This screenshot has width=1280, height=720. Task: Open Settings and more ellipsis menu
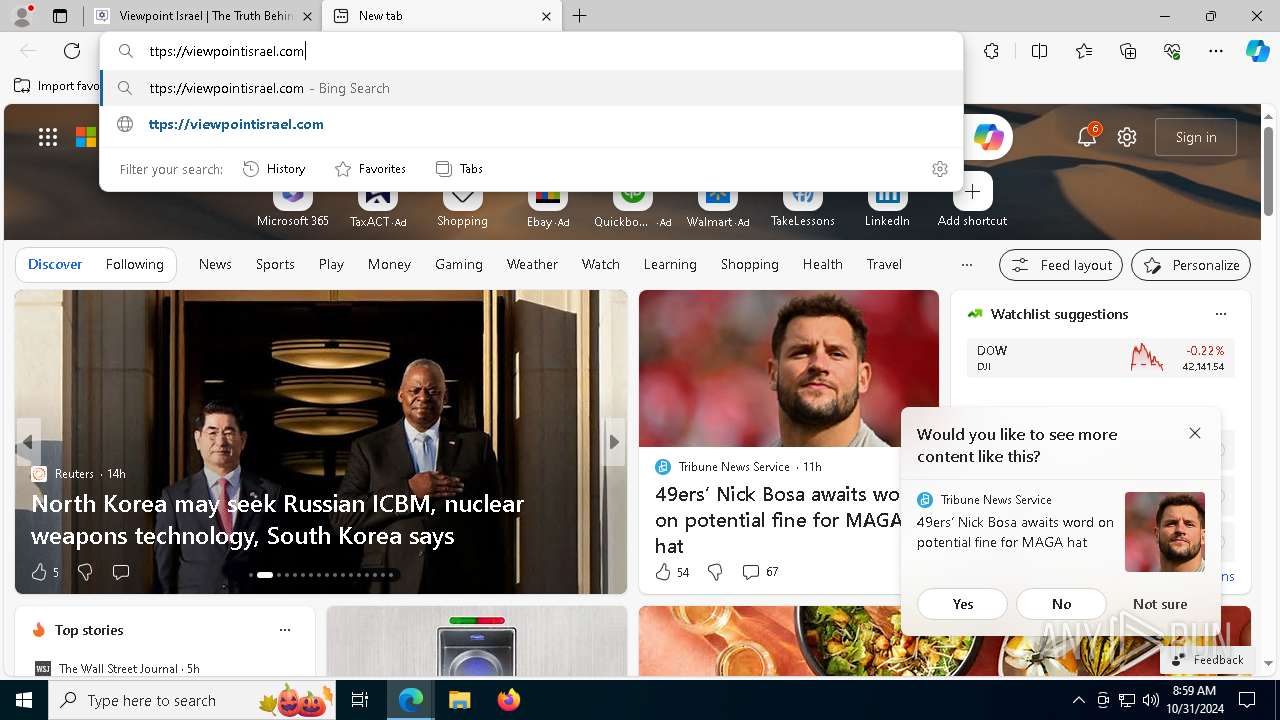pyautogui.click(x=1216, y=51)
